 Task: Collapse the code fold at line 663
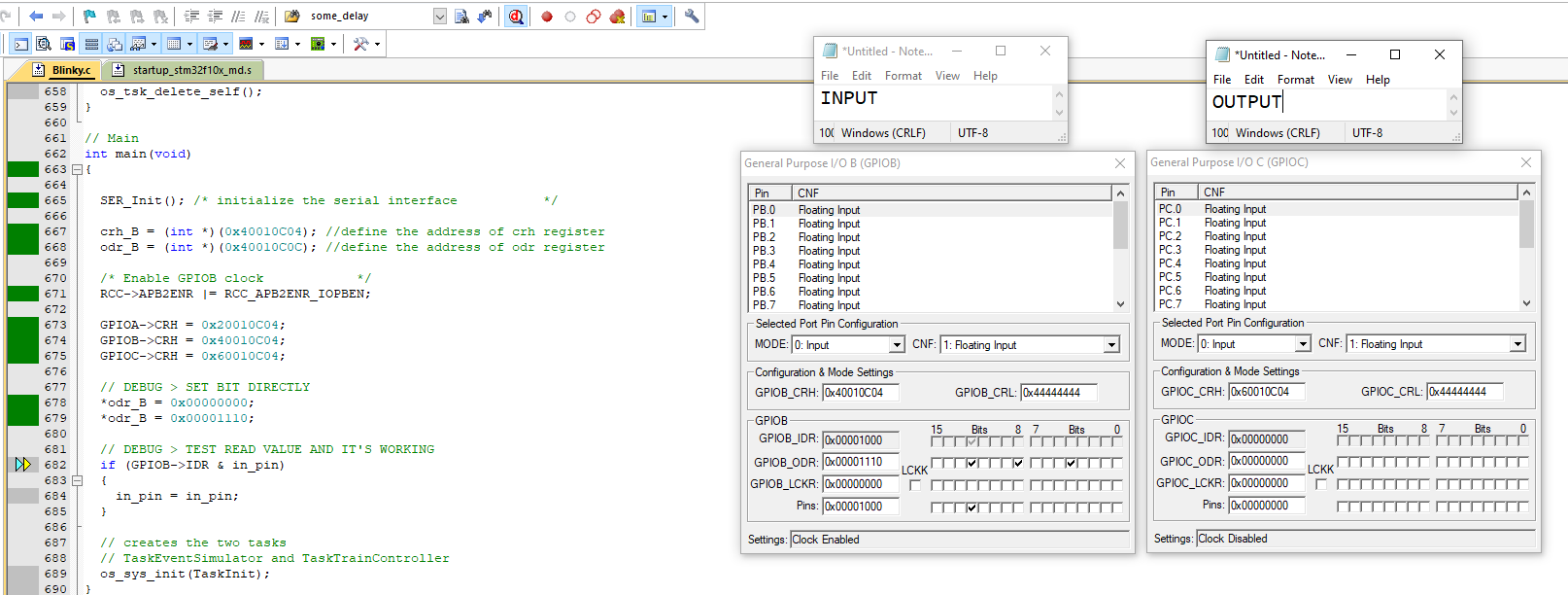(77, 169)
